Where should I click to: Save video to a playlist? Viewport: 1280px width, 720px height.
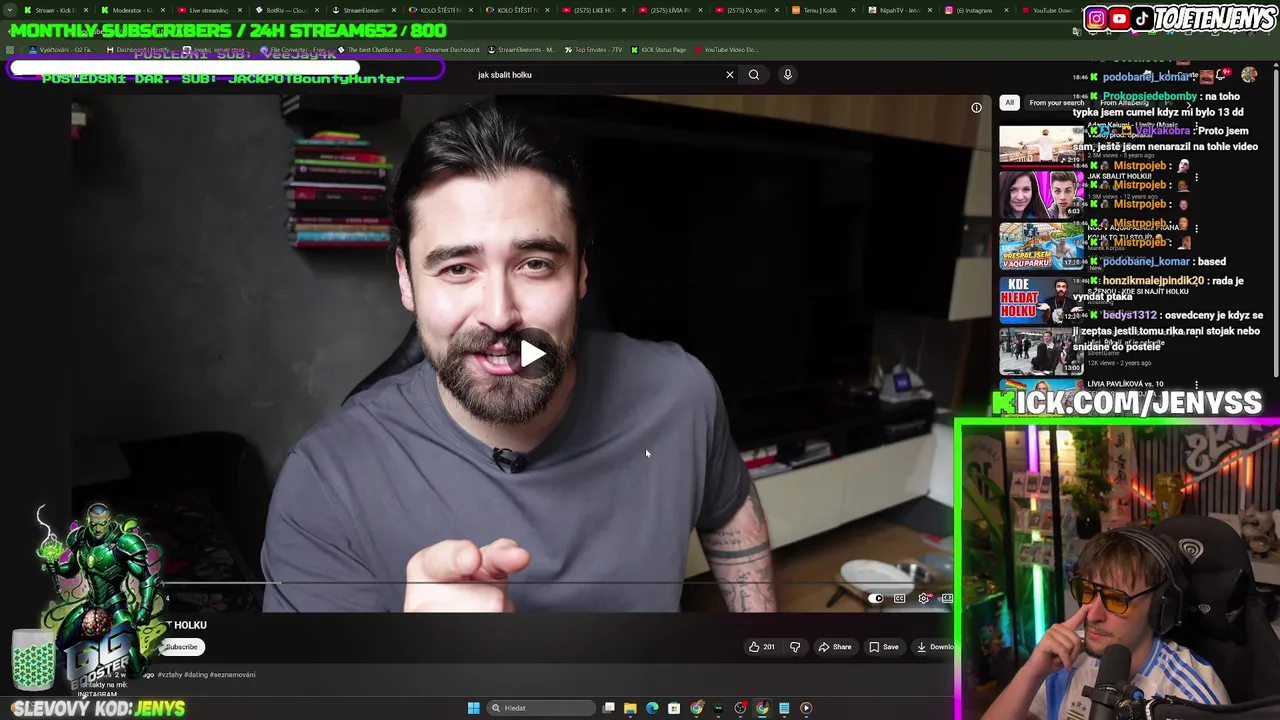[x=884, y=647]
